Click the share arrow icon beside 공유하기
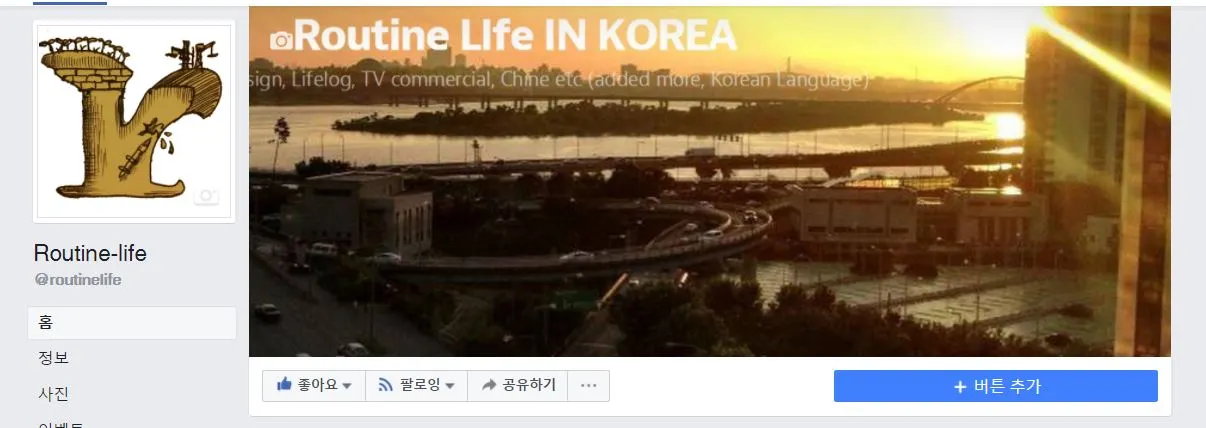 click(489, 385)
